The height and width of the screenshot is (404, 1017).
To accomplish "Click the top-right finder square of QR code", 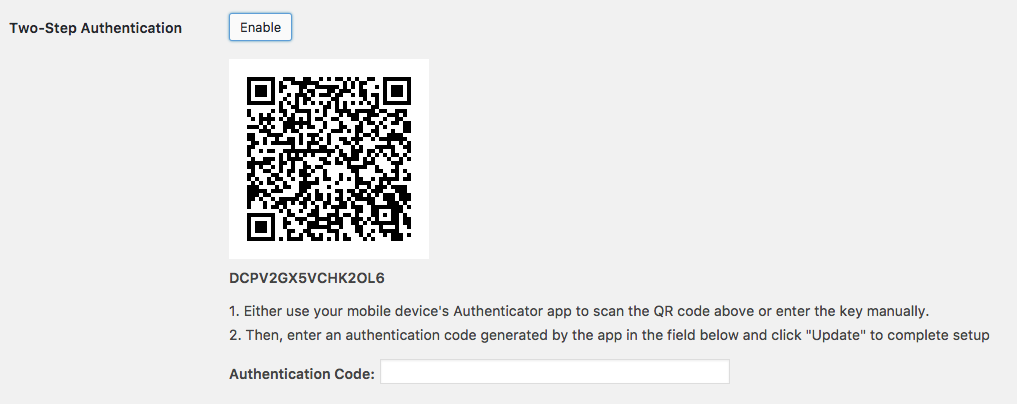I will click(x=397, y=91).
